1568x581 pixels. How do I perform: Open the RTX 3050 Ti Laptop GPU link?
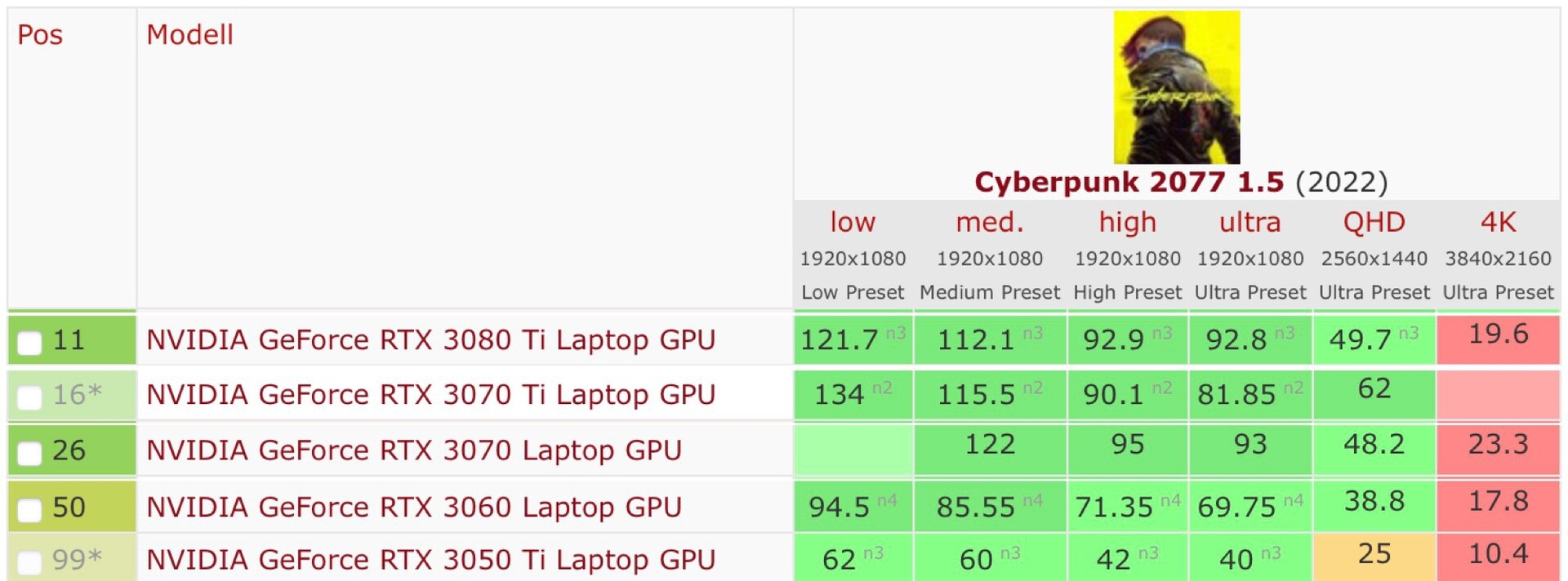pos(430,560)
